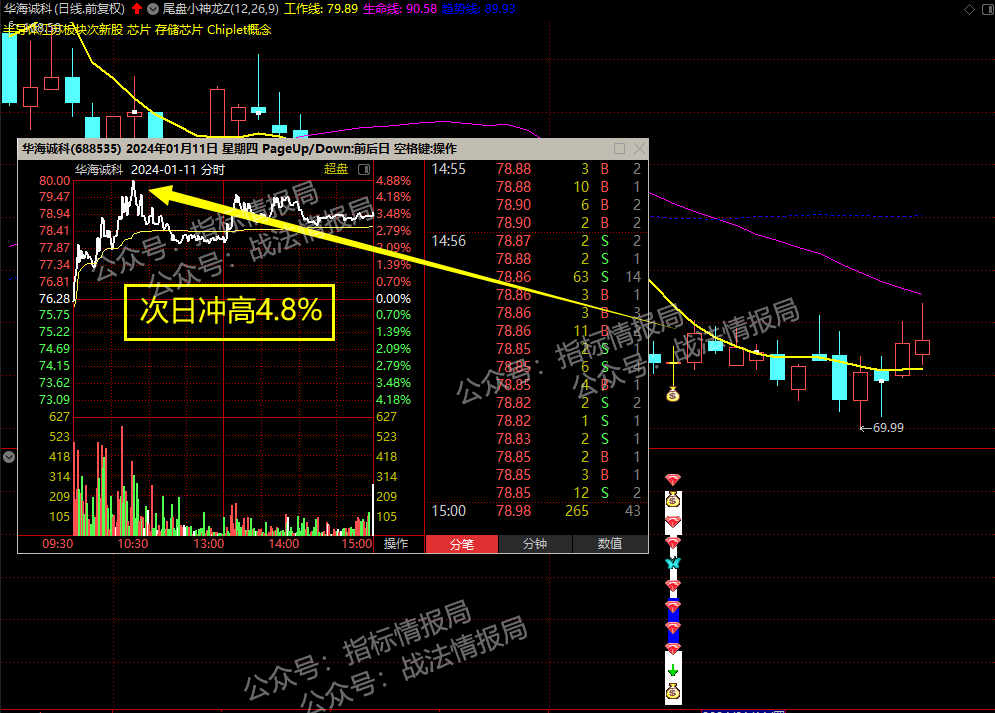Click the popup title 华海诚科(688535) 2024年01月11日
The width and height of the screenshot is (995, 713).
tap(122, 148)
